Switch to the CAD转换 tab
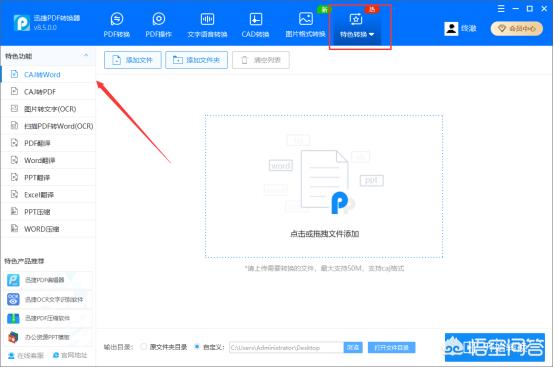Screen dimensions: 554x367 pos(255,25)
